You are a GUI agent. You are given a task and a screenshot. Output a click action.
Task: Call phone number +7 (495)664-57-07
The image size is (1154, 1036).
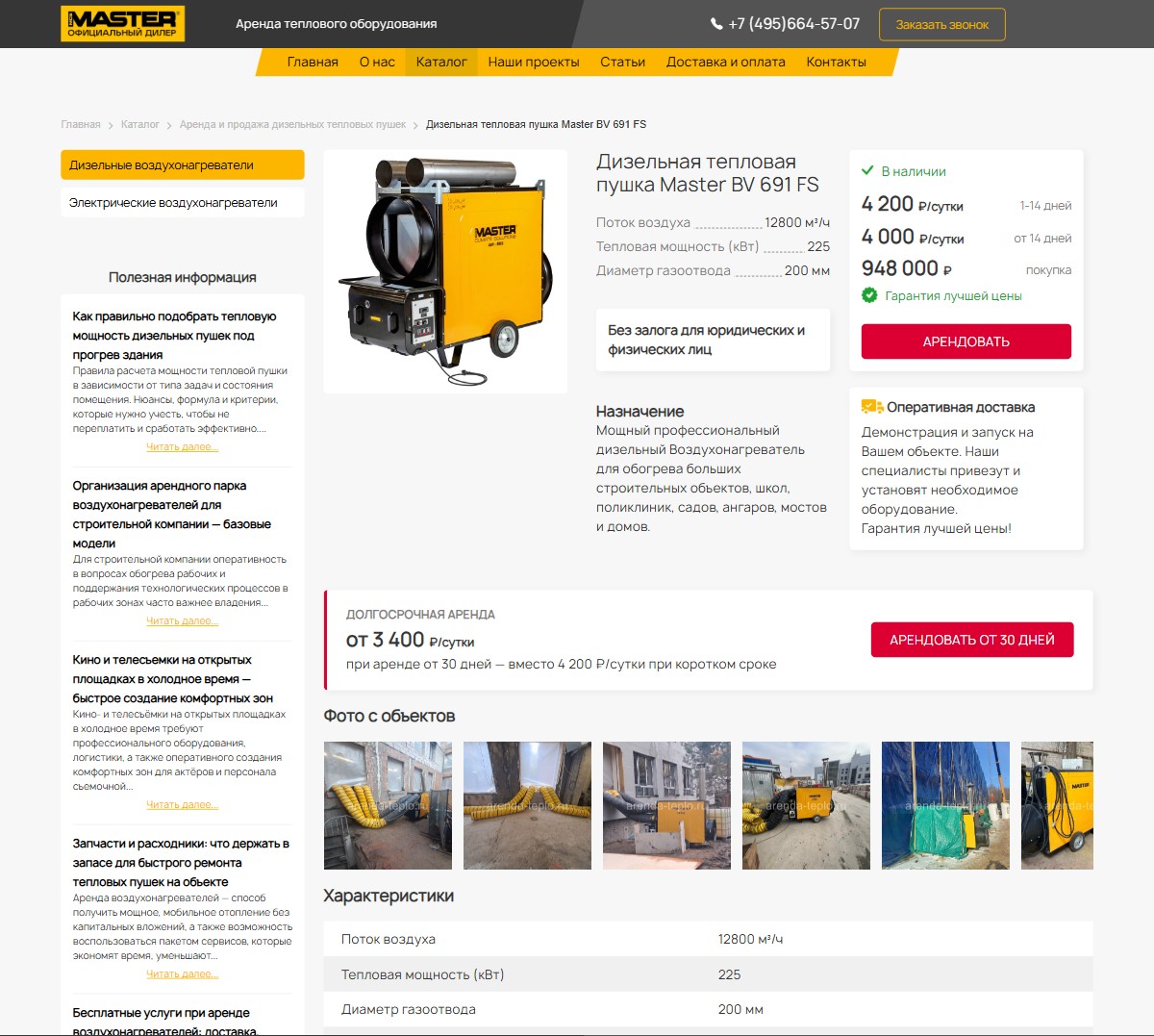coord(794,24)
